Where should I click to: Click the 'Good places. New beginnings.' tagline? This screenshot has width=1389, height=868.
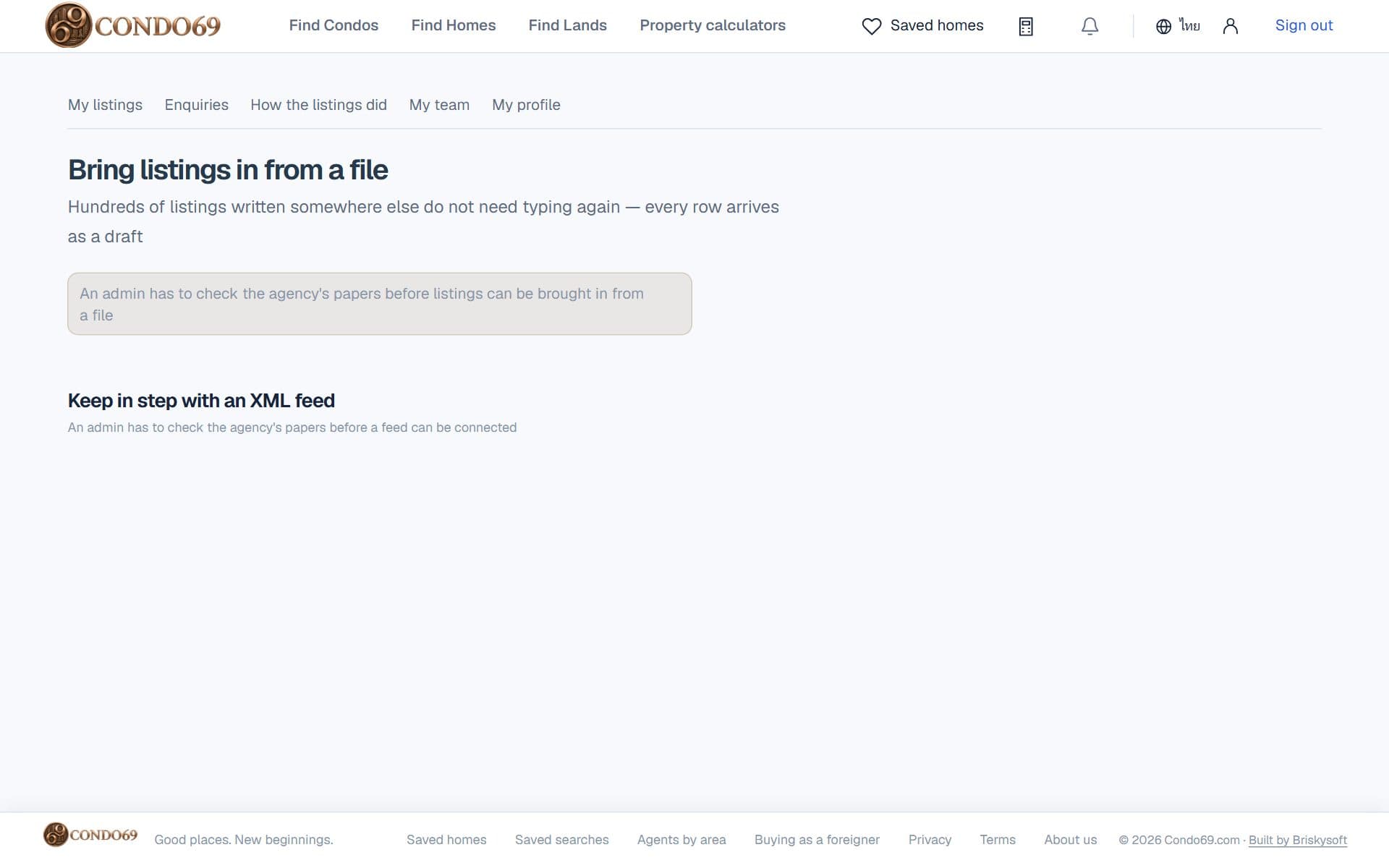click(x=244, y=840)
